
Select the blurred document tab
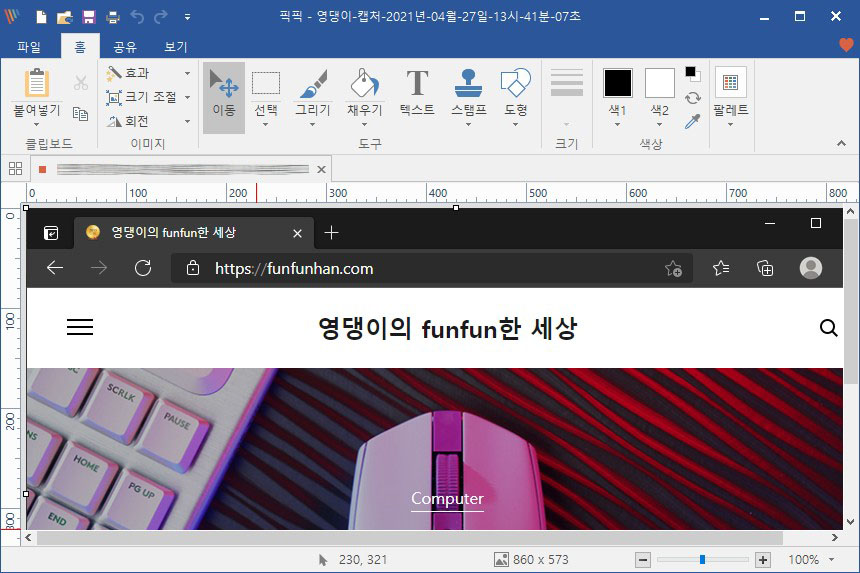tap(182, 169)
